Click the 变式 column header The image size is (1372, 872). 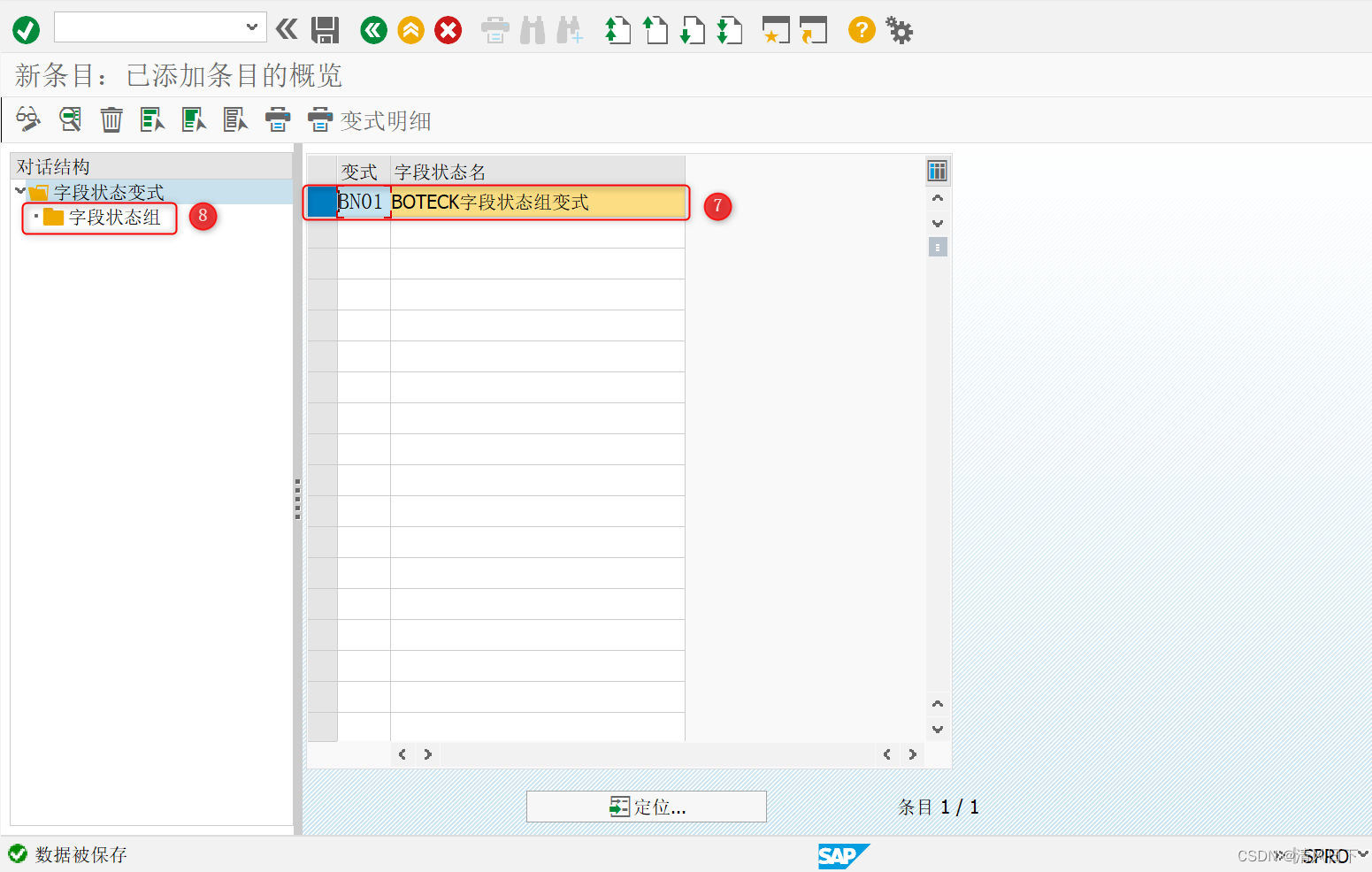(x=364, y=172)
